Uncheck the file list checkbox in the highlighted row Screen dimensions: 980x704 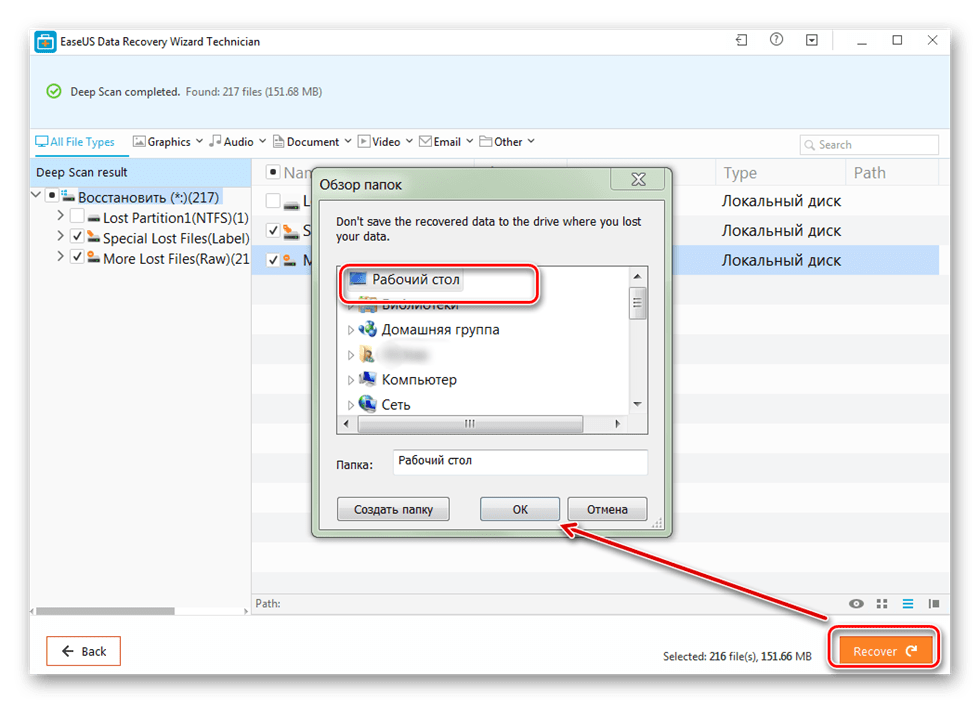273,260
